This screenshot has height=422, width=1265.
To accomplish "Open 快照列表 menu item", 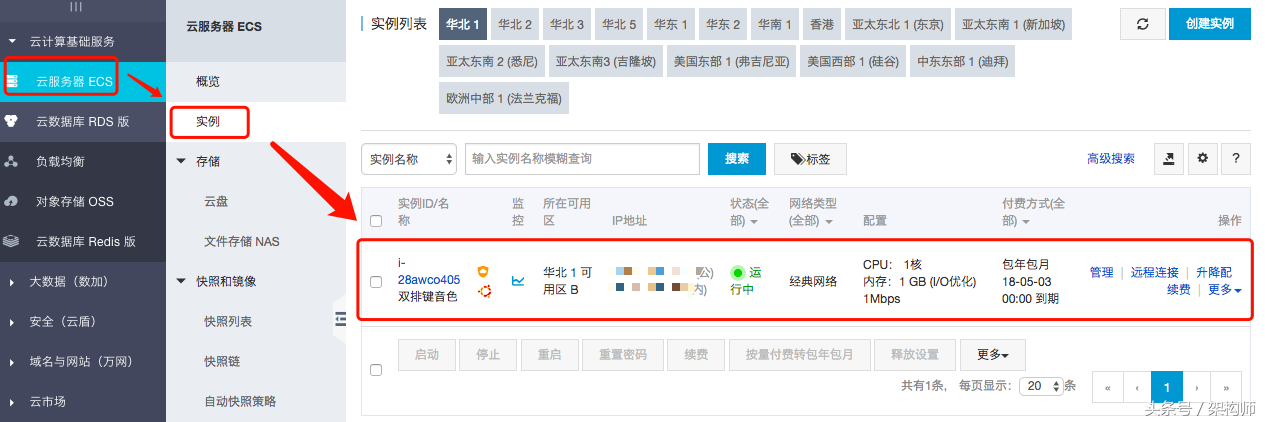I will [x=228, y=321].
